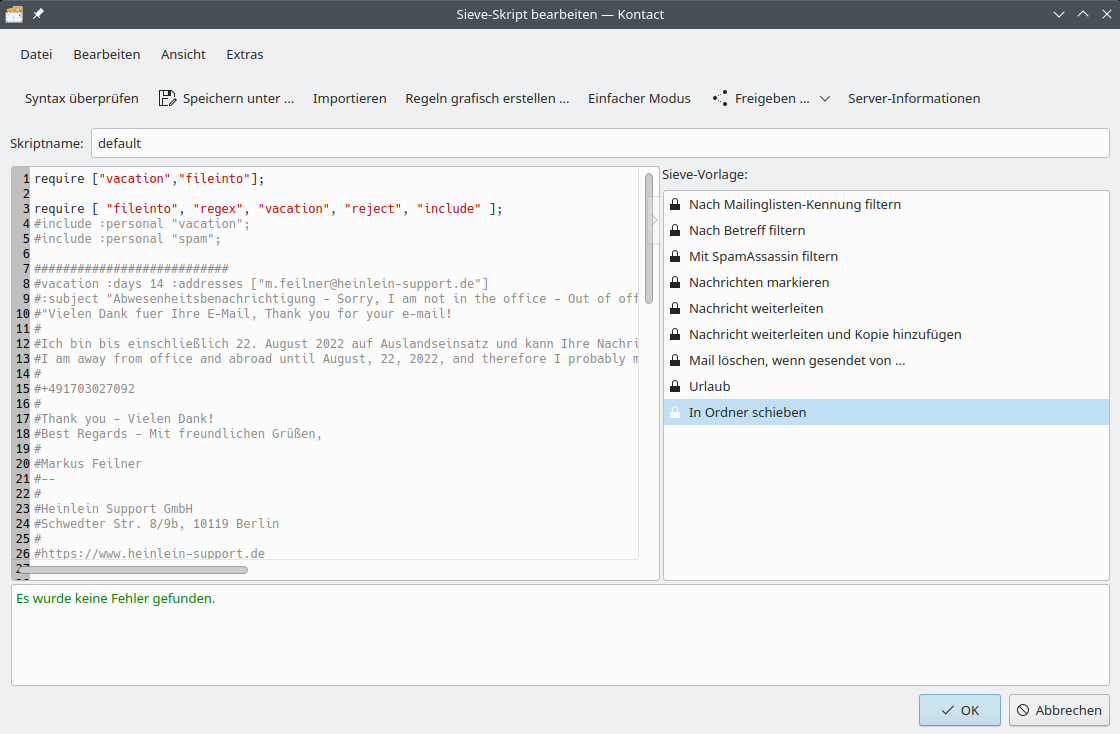Click the pin icon in title bar
This screenshot has height=734, width=1120.
(x=38, y=14)
